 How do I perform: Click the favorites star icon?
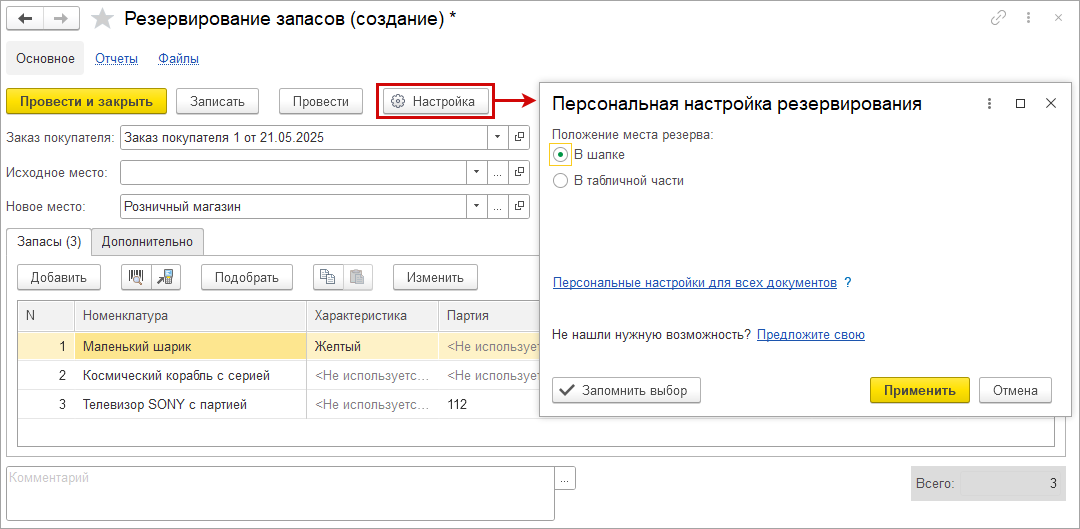click(x=102, y=19)
